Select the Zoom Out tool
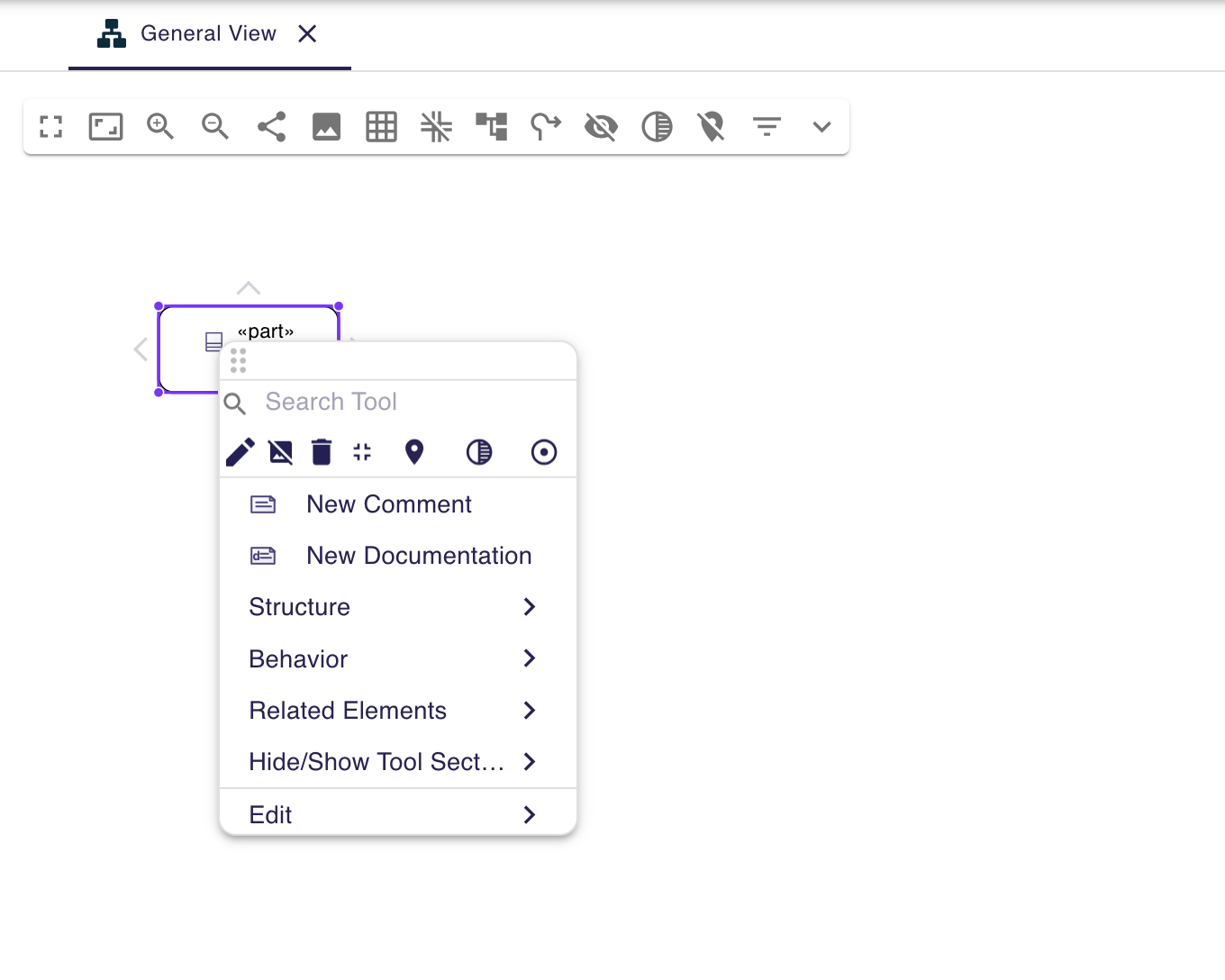Screen dimensions: 1225x980 (214, 126)
